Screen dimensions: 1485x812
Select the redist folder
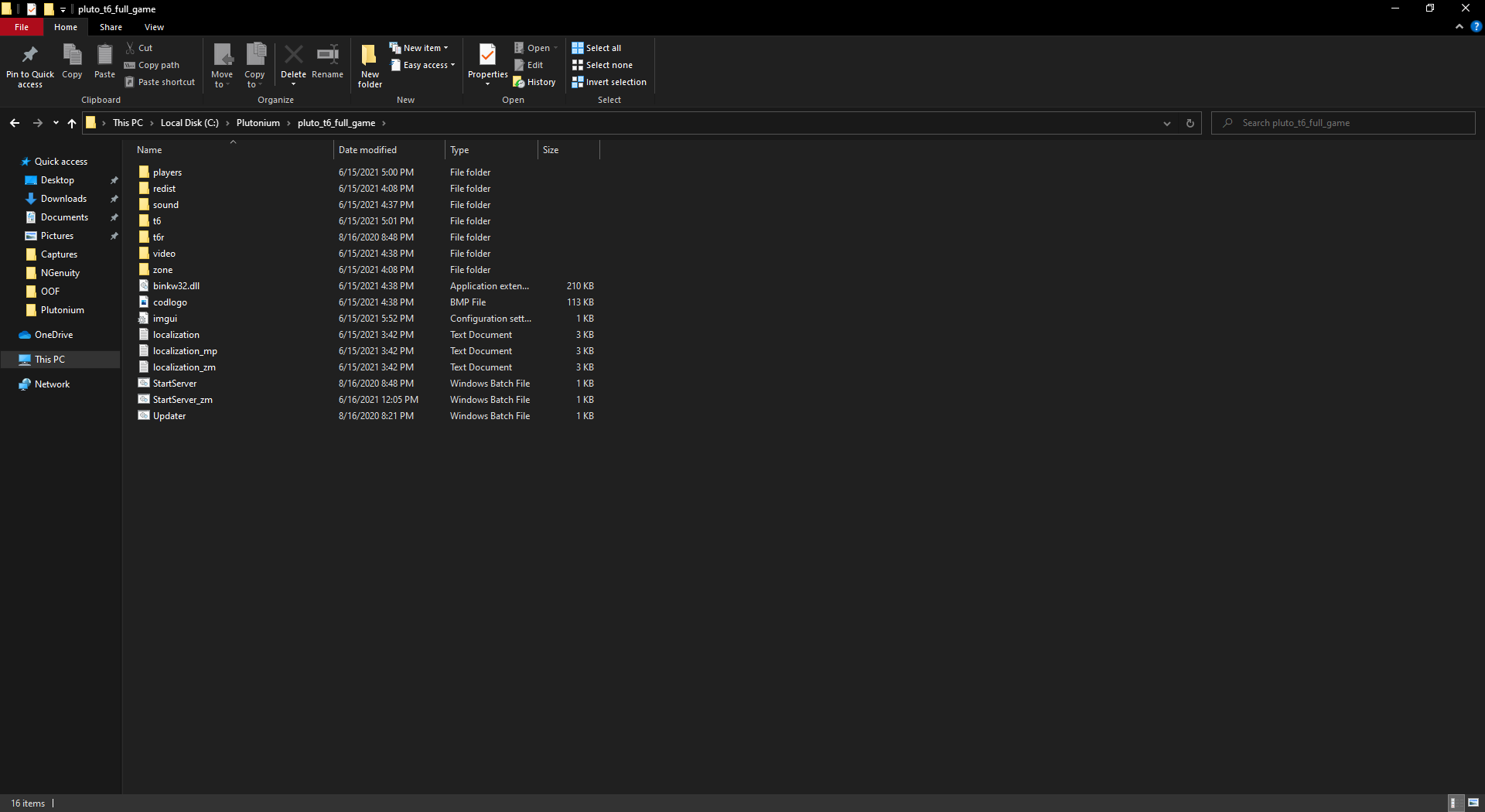click(164, 189)
